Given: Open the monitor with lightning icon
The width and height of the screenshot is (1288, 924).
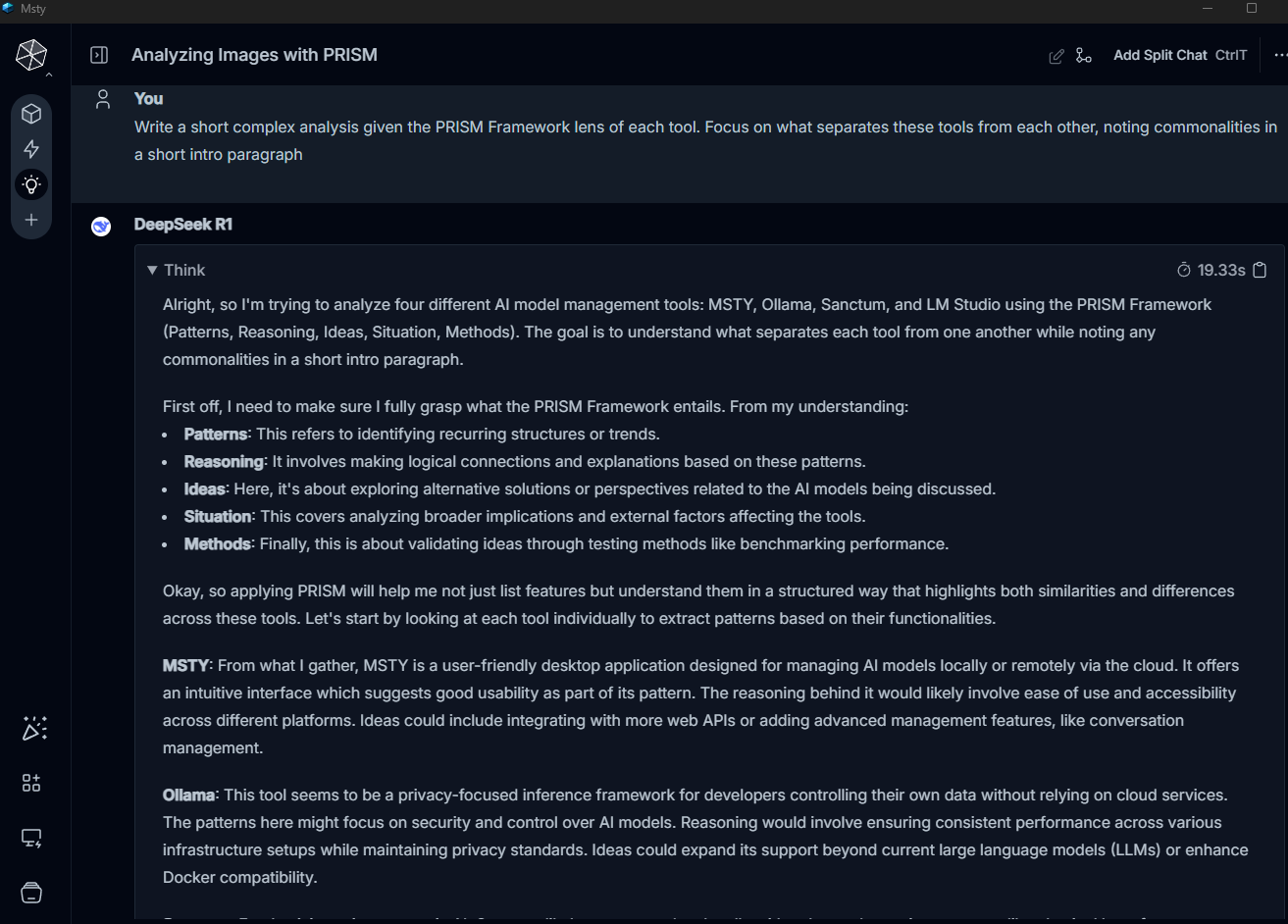Looking at the screenshot, I should tap(31, 838).
